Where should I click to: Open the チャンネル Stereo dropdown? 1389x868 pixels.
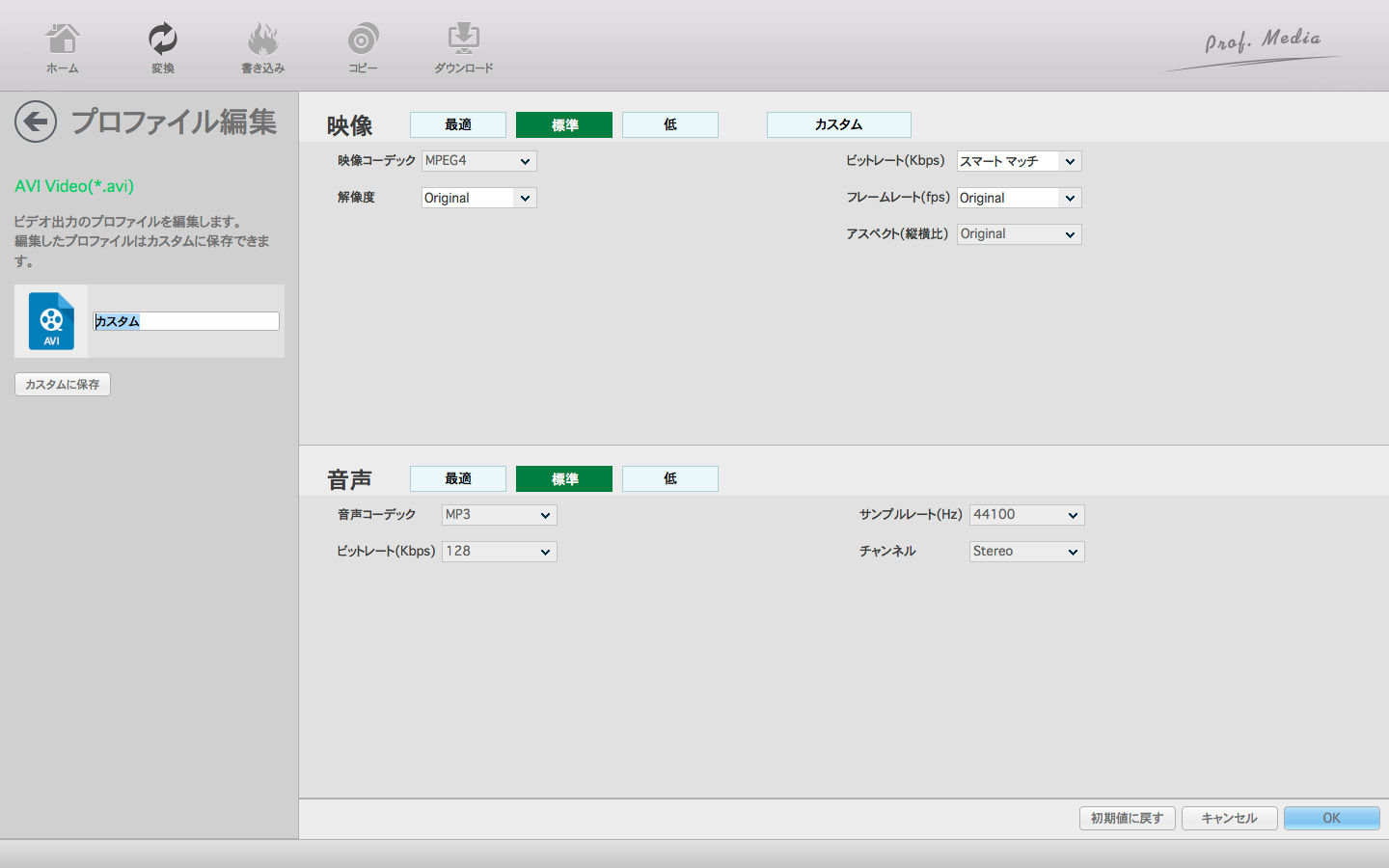pyautogui.click(x=1026, y=552)
